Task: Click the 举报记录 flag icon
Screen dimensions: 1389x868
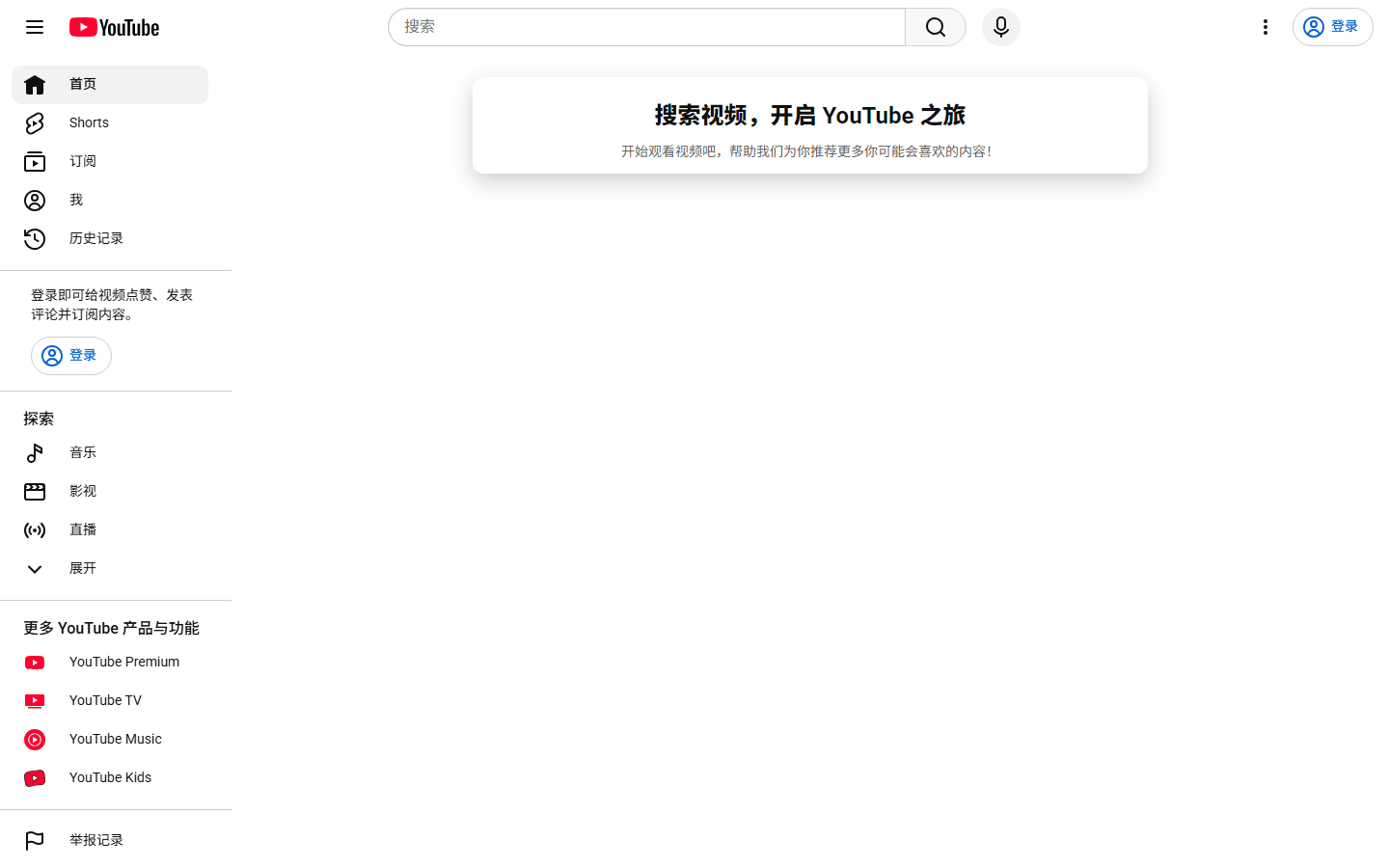Action: tap(35, 841)
